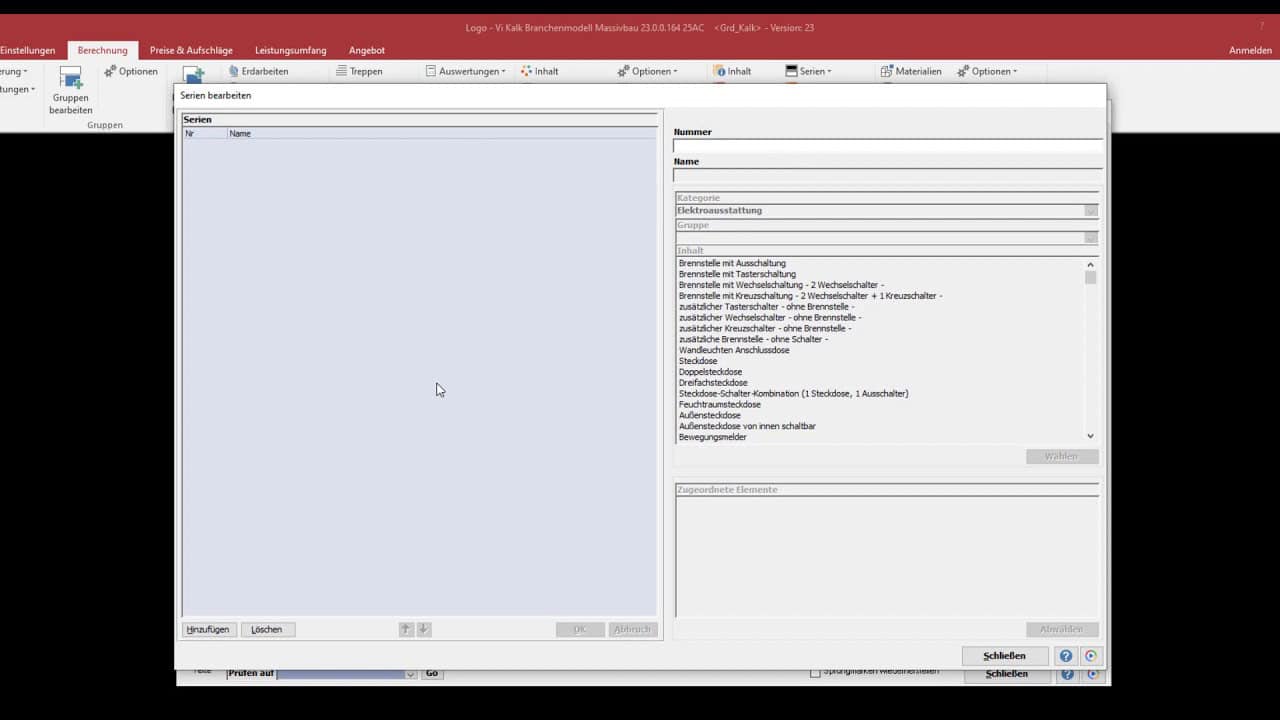Switch to the Angebot tab

click(x=367, y=50)
